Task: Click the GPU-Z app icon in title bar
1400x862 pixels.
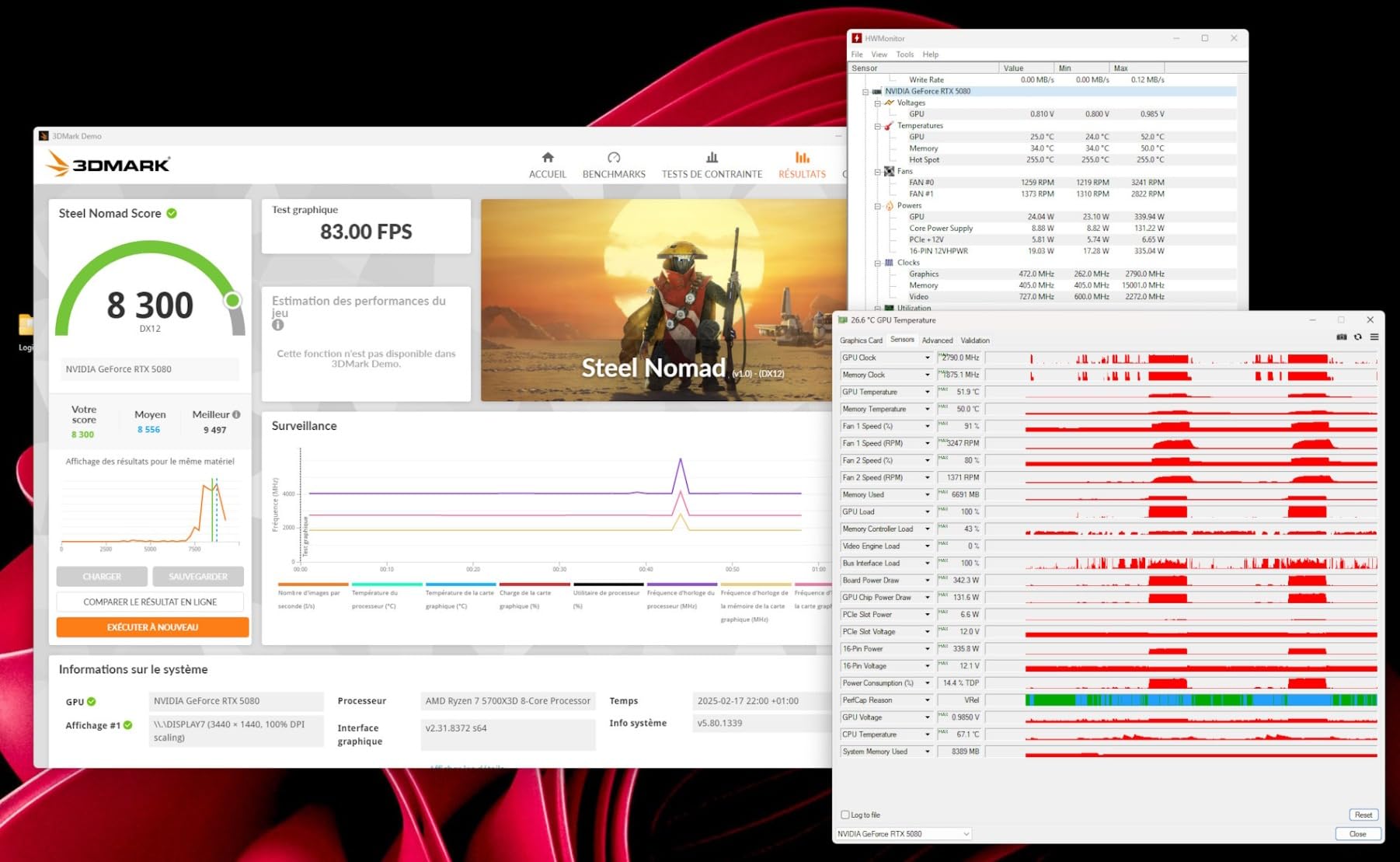Action: tap(843, 320)
